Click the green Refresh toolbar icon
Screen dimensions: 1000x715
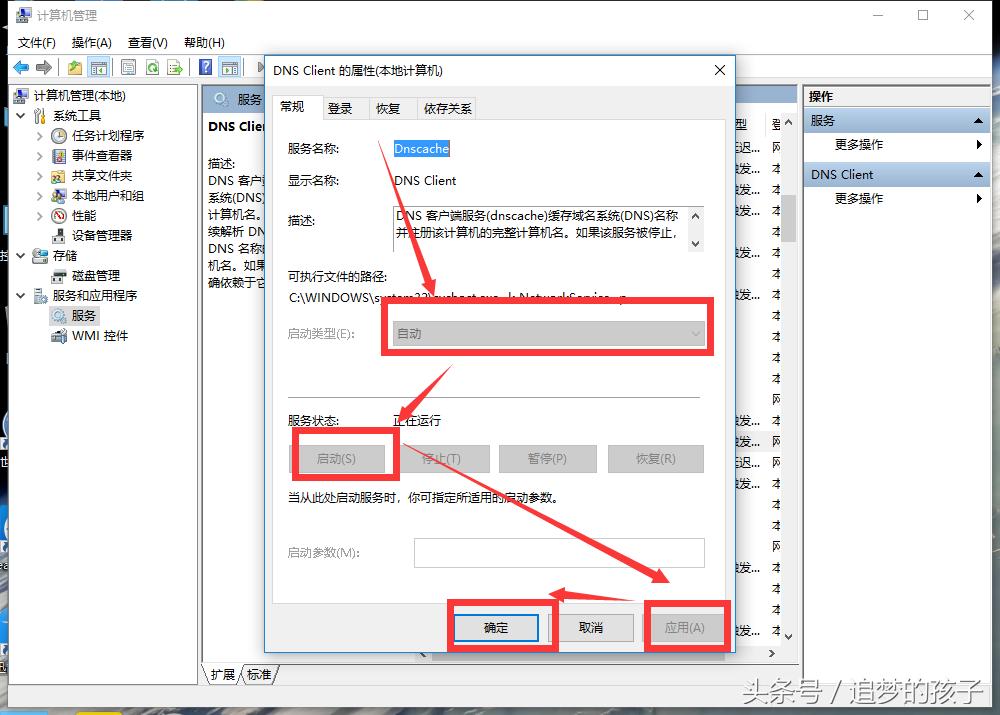point(152,67)
